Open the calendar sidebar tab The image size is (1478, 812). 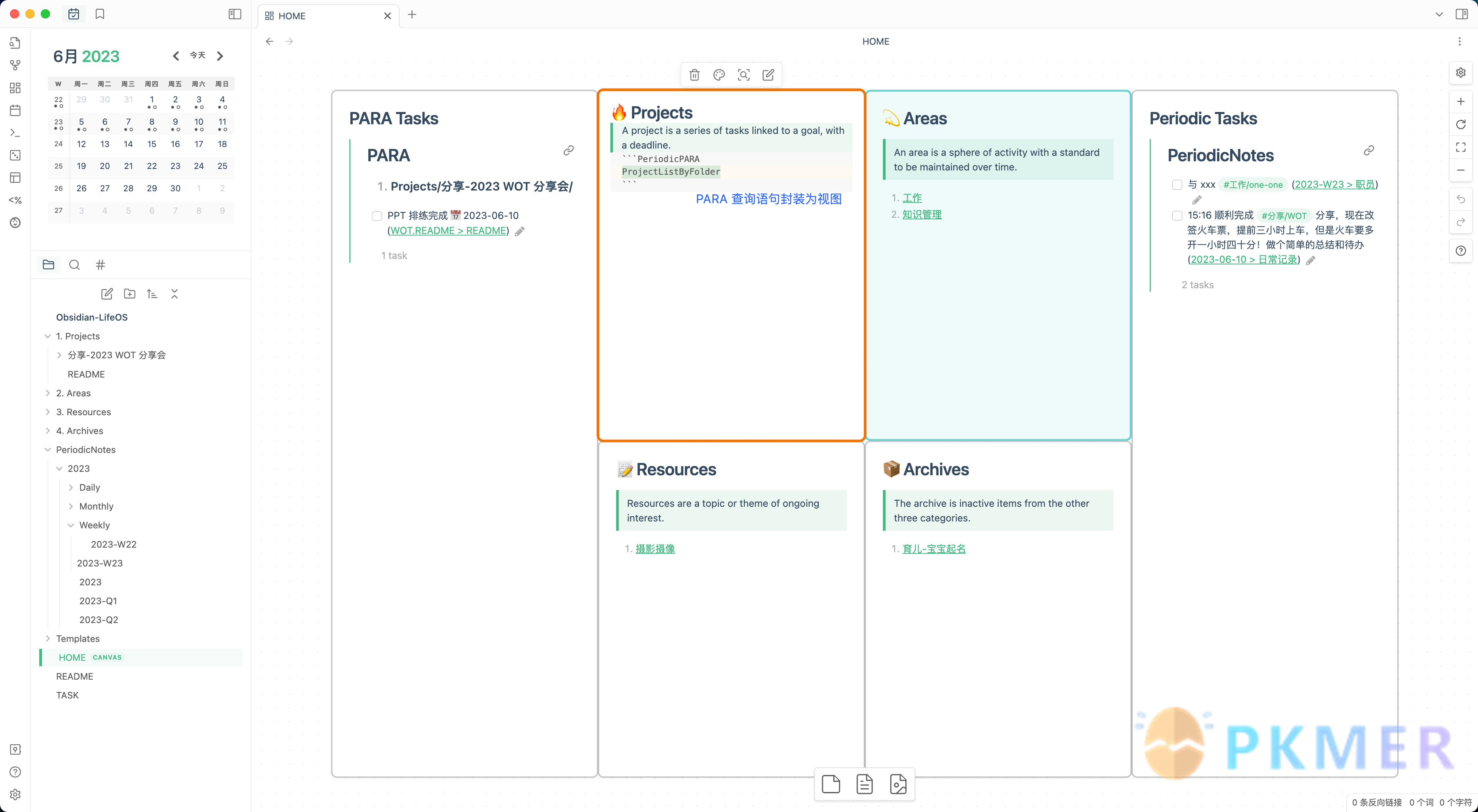[74, 14]
